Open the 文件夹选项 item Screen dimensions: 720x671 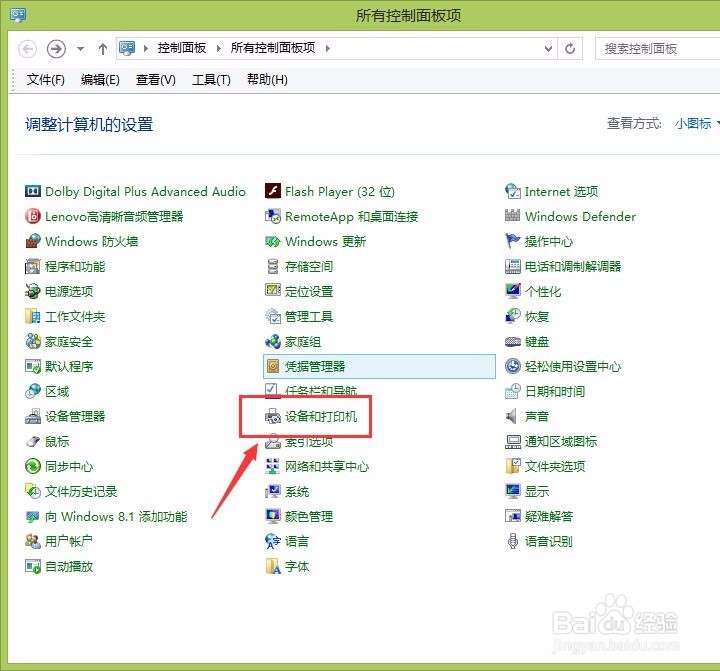point(545,467)
